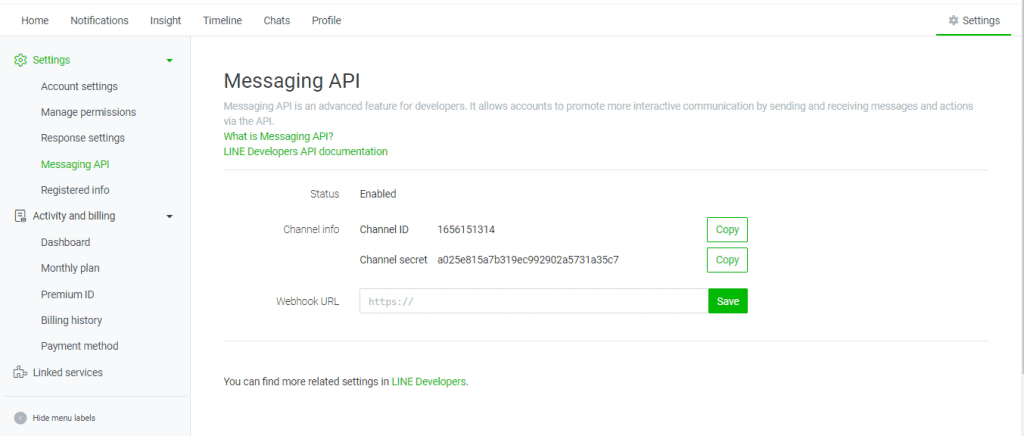Image resolution: width=1024 pixels, height=436 pixels.
Task: View the Profile tab
Action: coord(327,20)
